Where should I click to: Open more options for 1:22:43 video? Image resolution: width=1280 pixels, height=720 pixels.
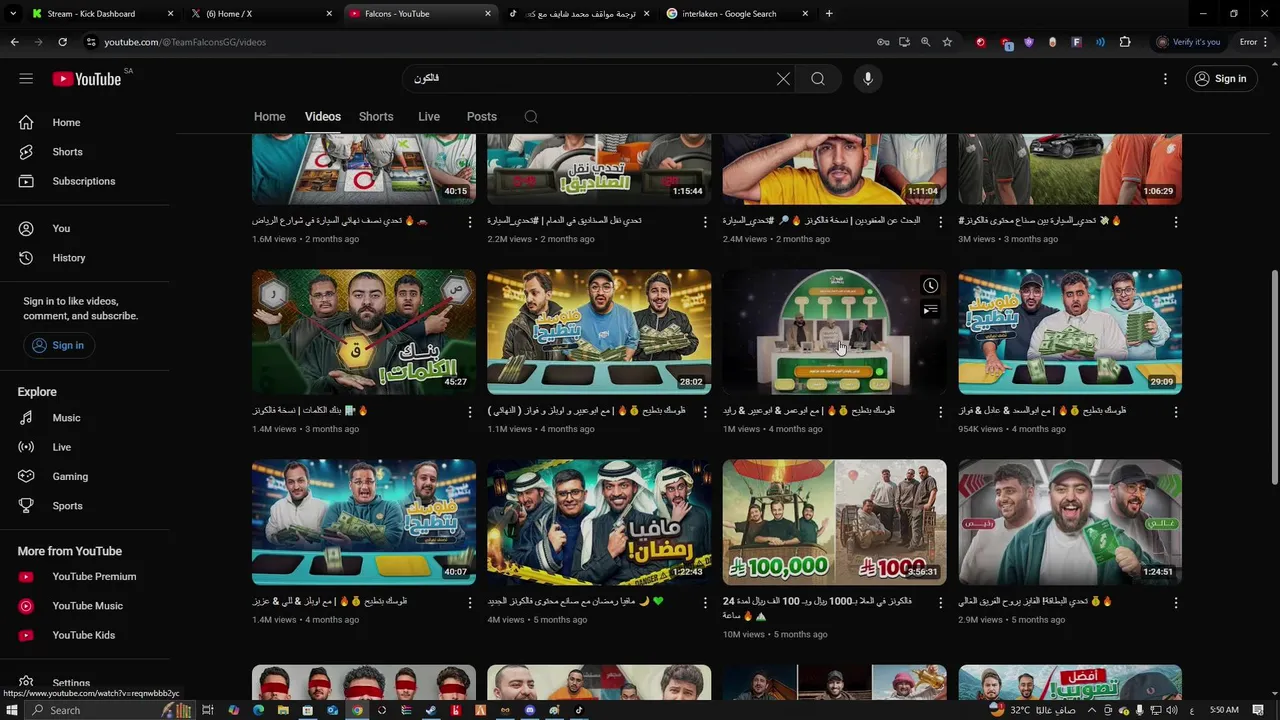pyautogui.click(x=705, y=603)
